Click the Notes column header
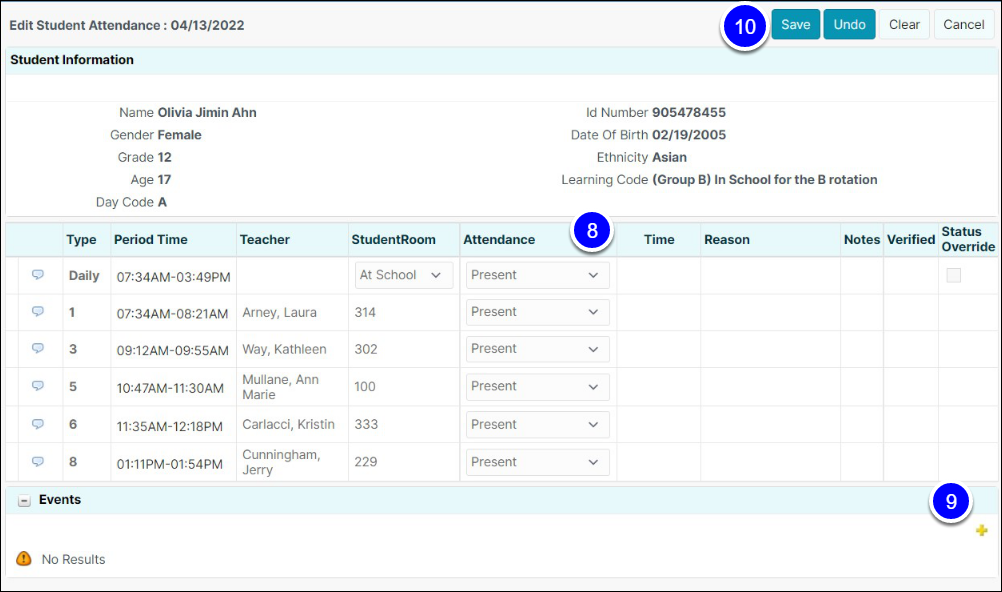 [x=862, y=240]
